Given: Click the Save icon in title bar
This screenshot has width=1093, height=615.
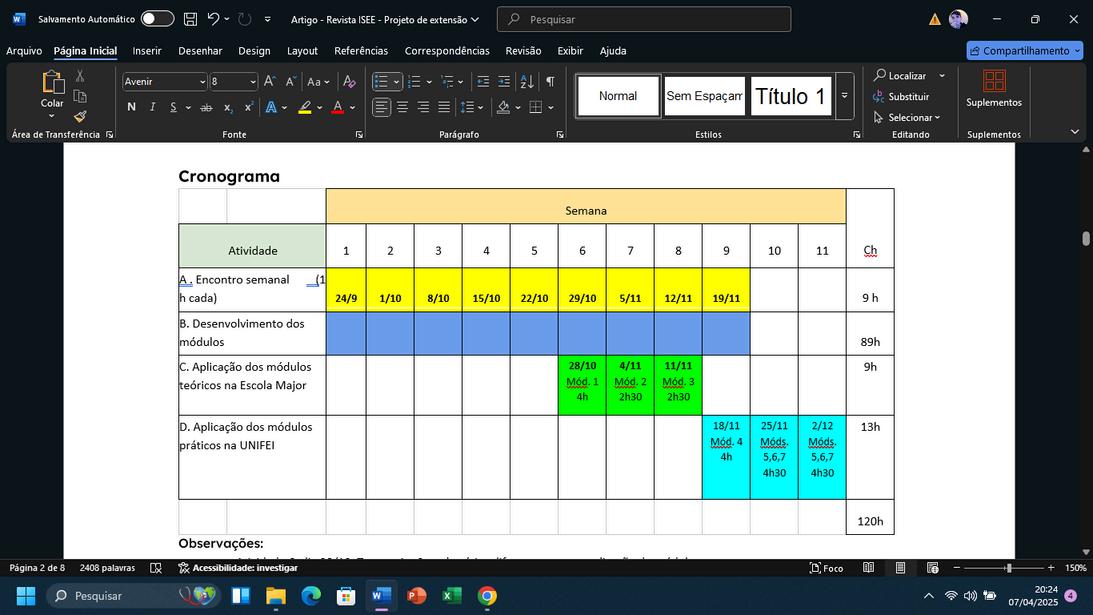Looking at the screenshot, I should pyautogui.click(x=190, y=20).
